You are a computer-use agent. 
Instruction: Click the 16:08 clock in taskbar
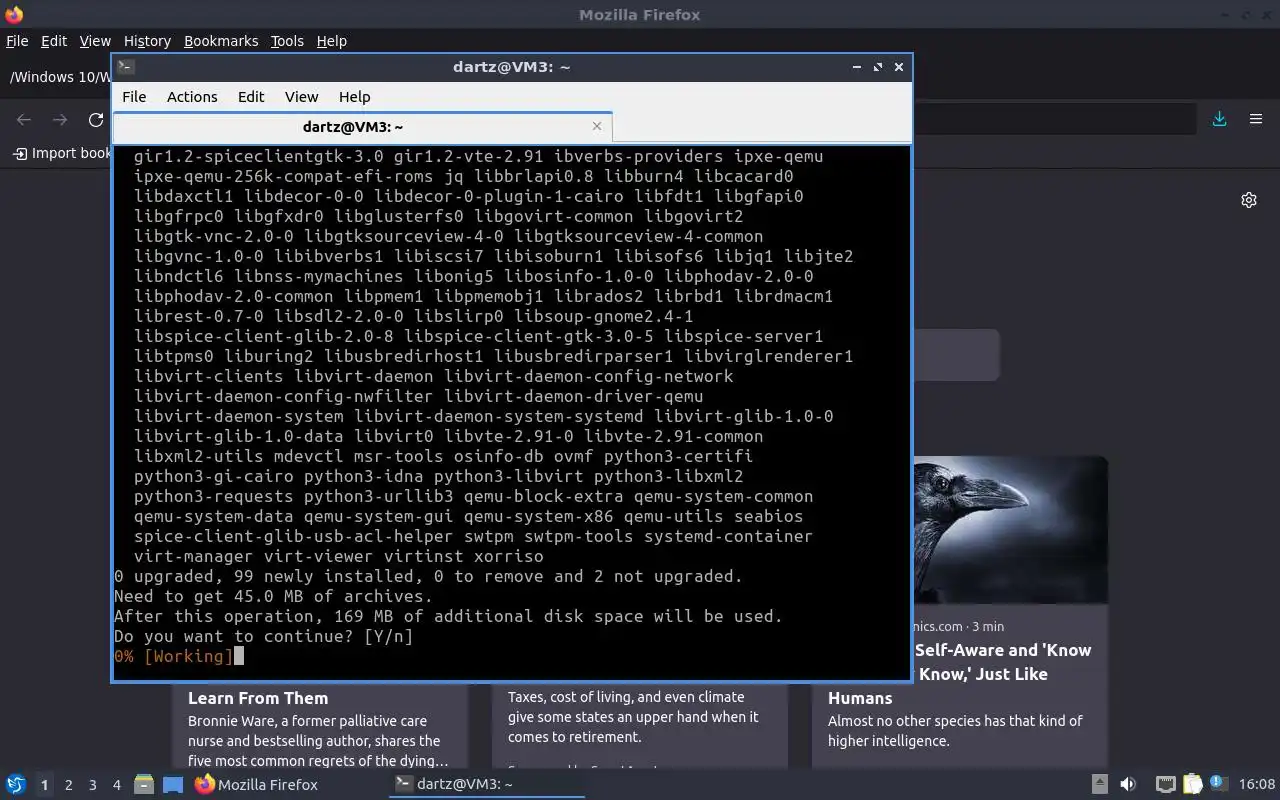click(x=1257, y=785)
